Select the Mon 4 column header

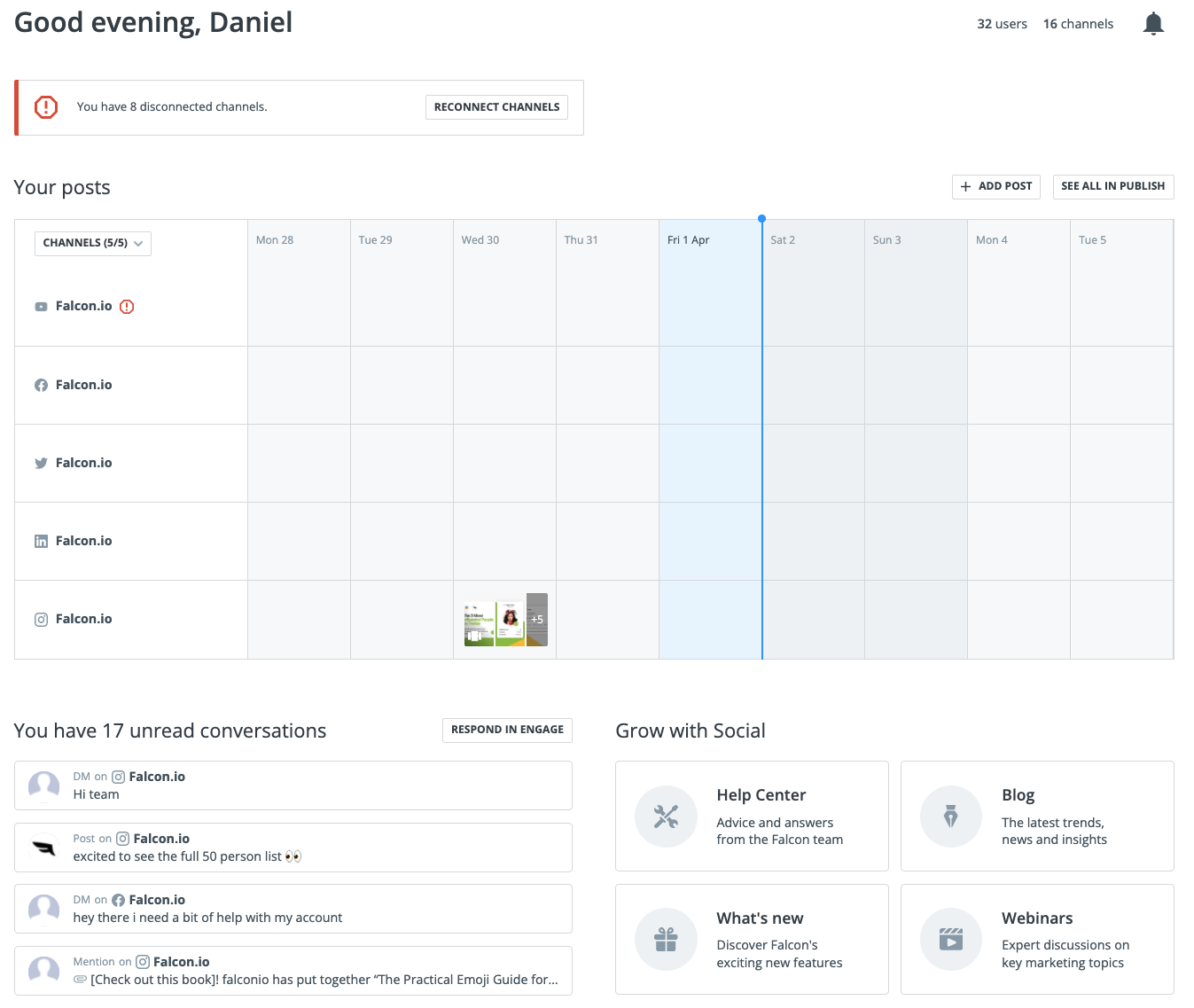click(992, 240)
